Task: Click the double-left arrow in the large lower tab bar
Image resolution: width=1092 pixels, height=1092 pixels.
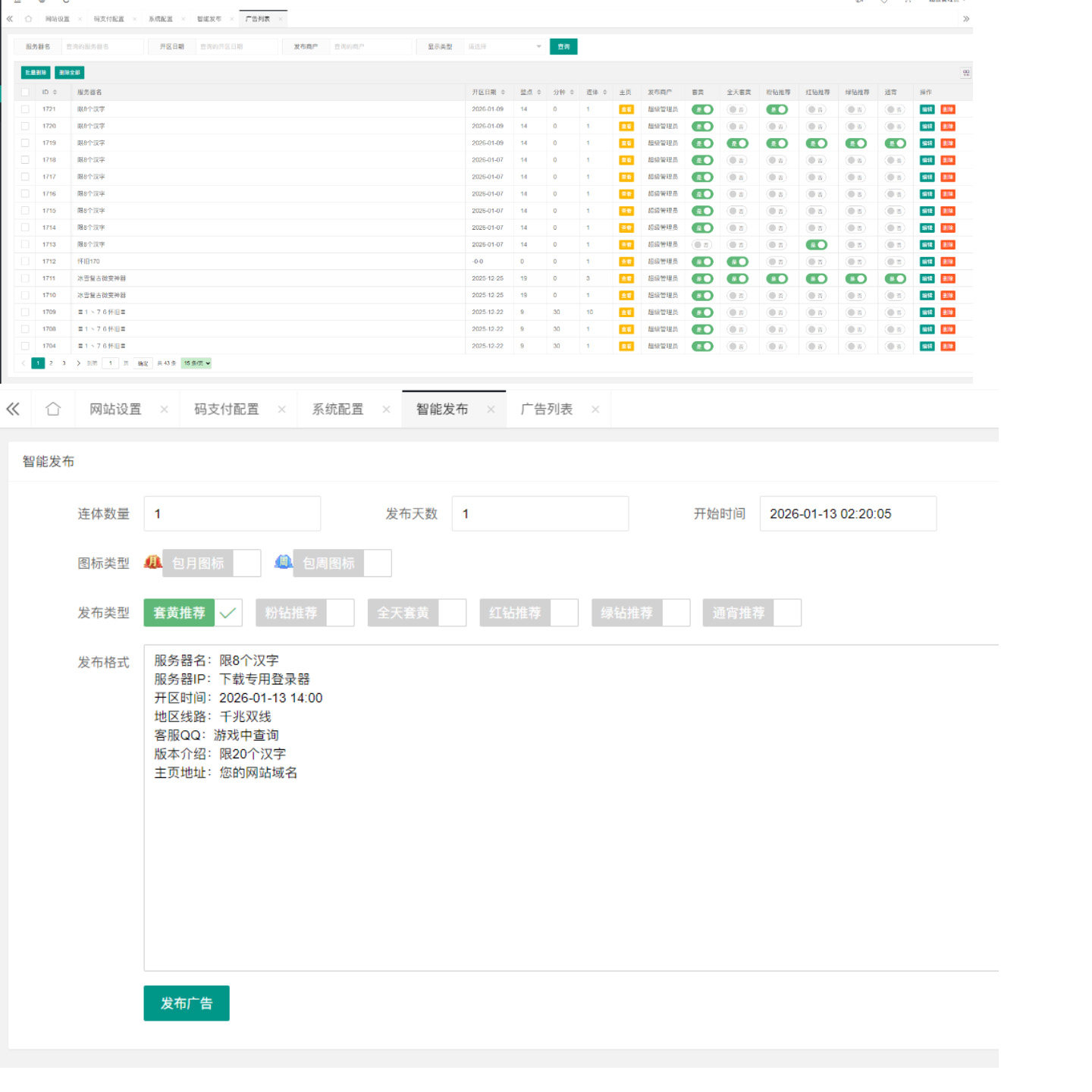Action: [13, 409]
